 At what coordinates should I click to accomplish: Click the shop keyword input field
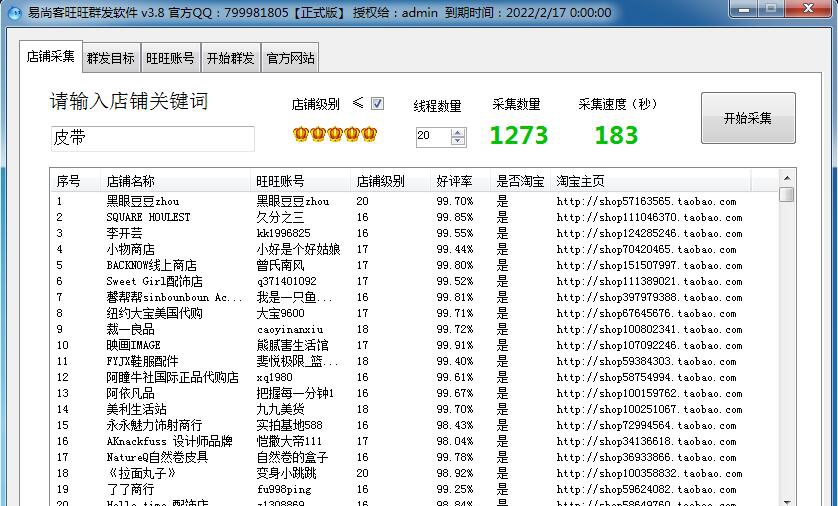click(x=152, y=138)
